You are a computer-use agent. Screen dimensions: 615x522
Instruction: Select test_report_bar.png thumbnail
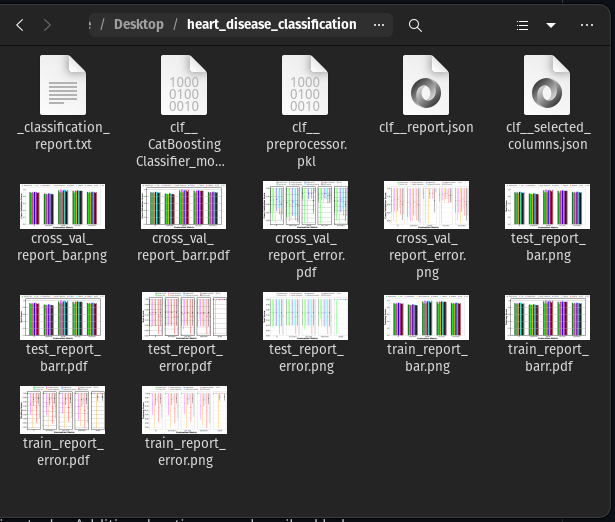[547, 205]
